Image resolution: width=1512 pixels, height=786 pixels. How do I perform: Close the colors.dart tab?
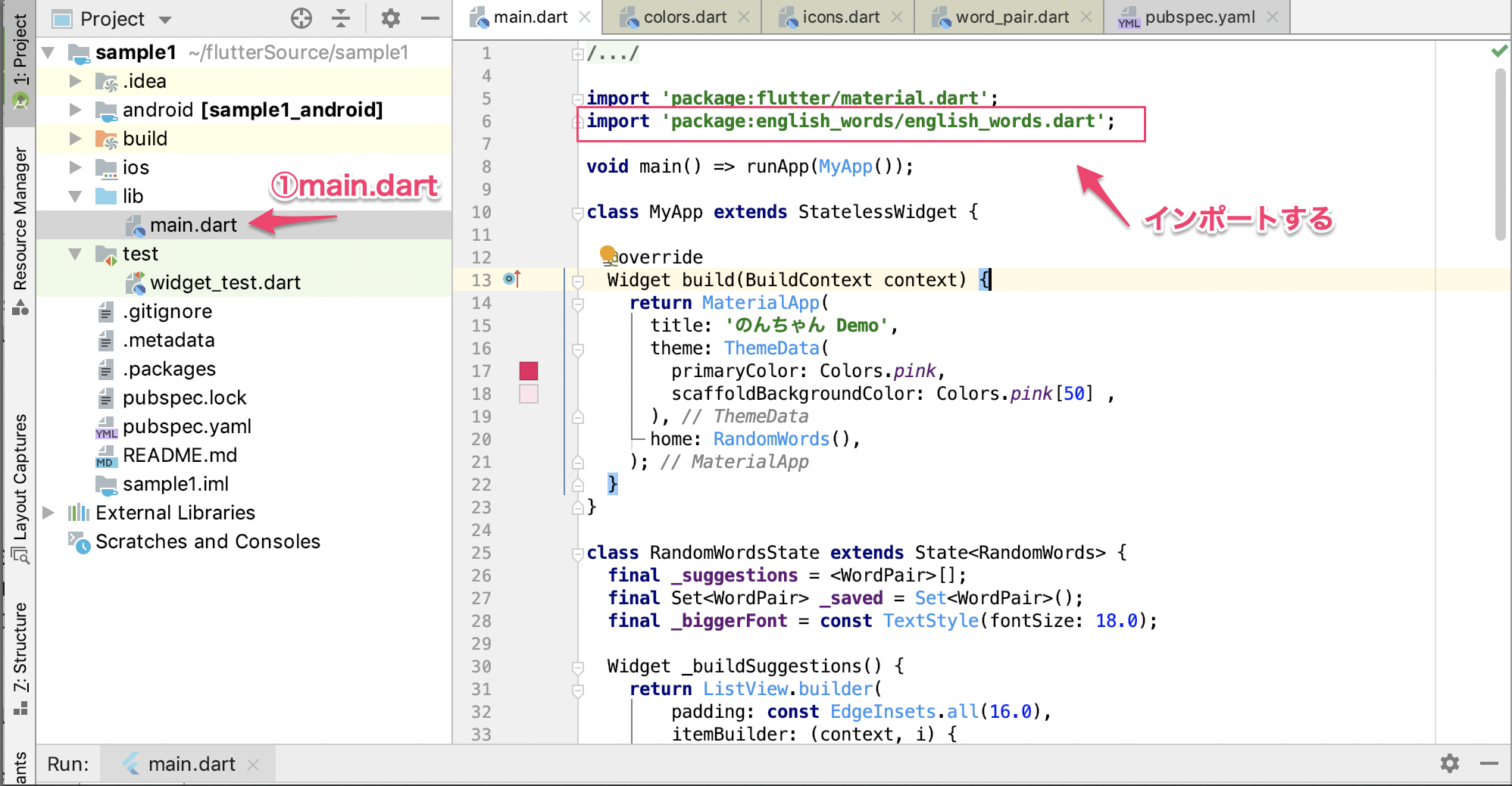click(x=744, y=17)
